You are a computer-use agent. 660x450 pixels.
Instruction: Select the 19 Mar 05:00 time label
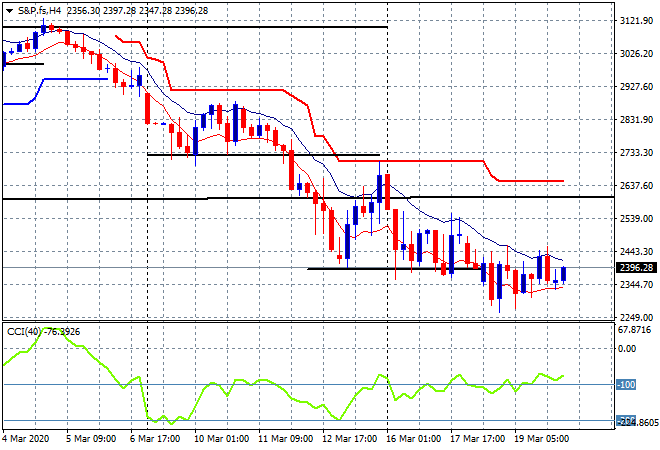(541, 439)
